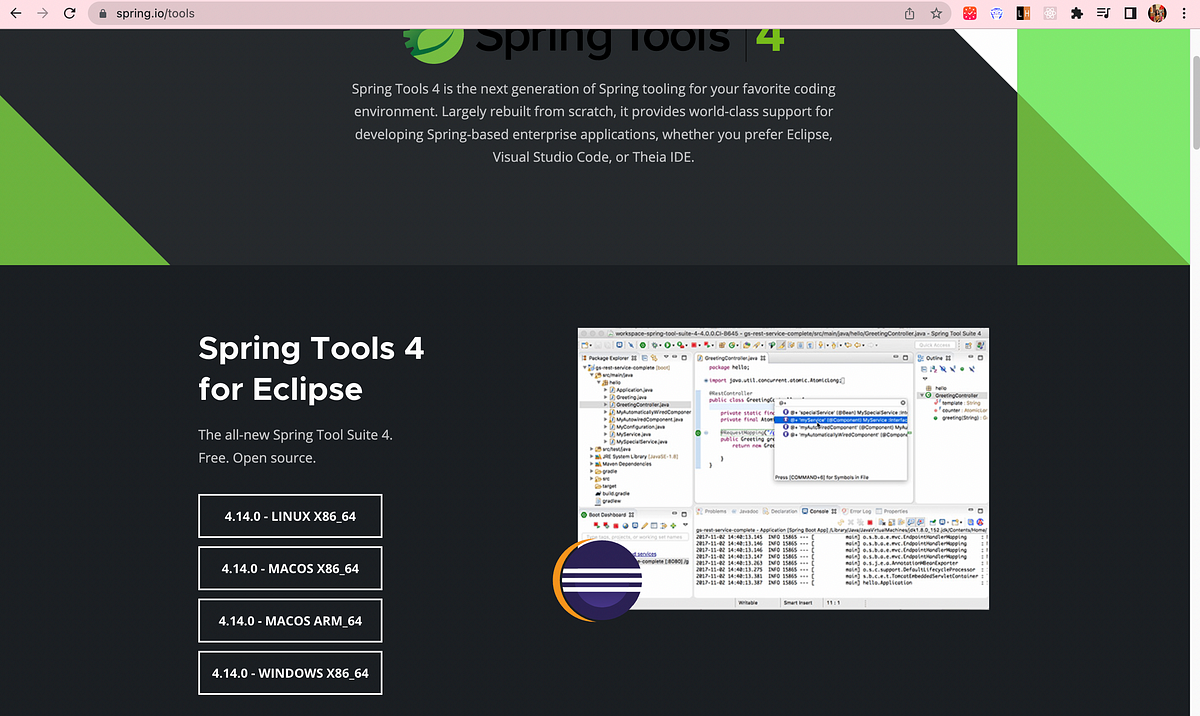Open Chrome's three-dot menu

1184,14
